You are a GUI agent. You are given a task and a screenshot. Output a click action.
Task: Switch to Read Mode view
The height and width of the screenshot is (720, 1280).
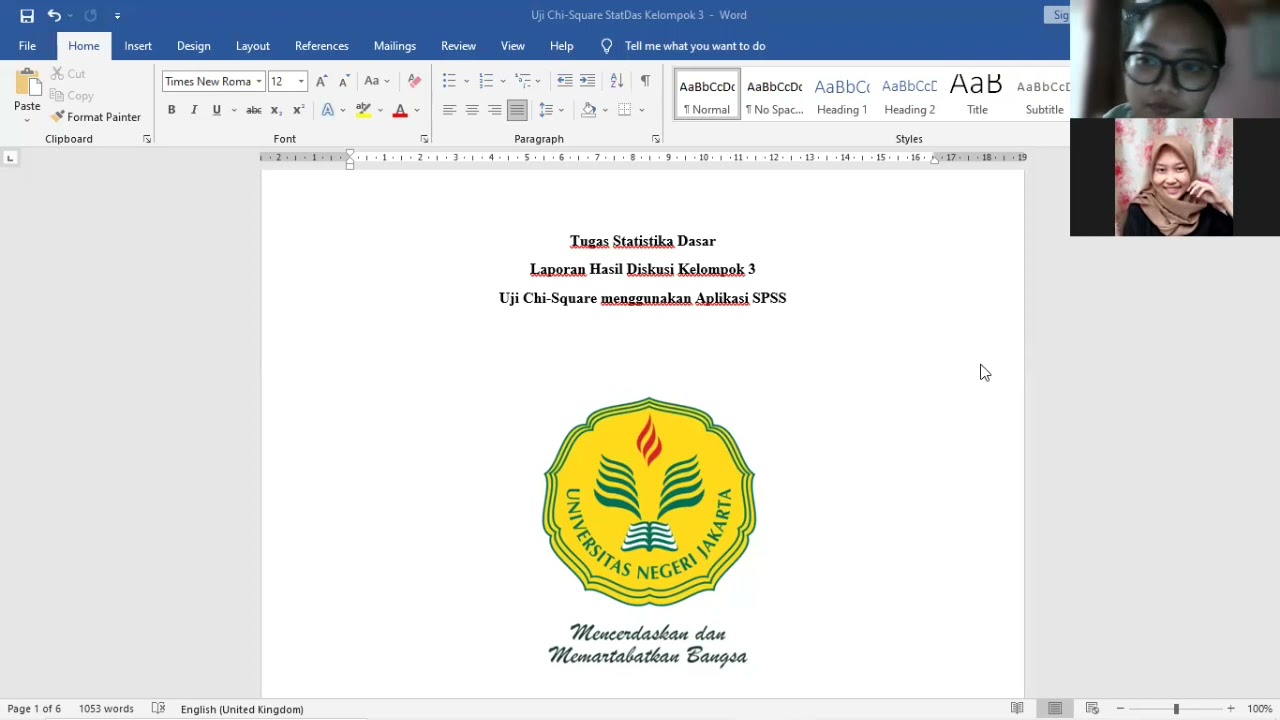[x=1017, y=709]
